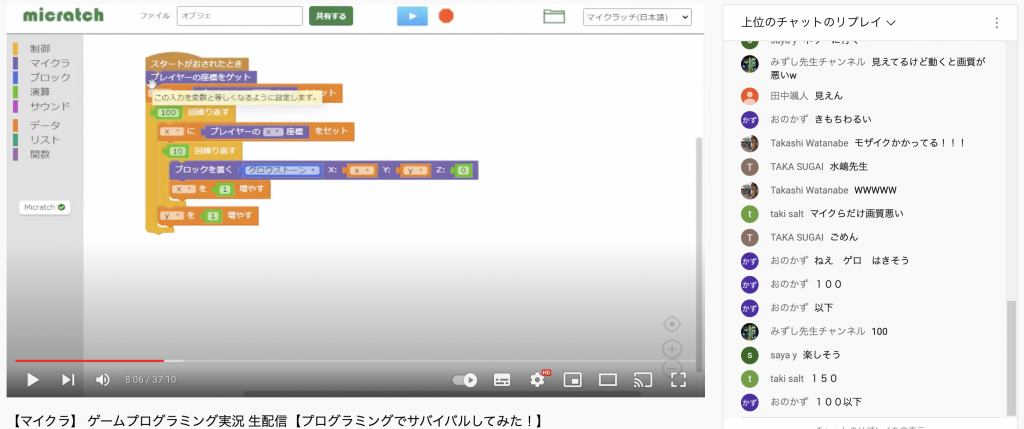Open the Y: variable dropdown in ブロックを置く
Screen dimensions: 1024x429
point(414,170)
